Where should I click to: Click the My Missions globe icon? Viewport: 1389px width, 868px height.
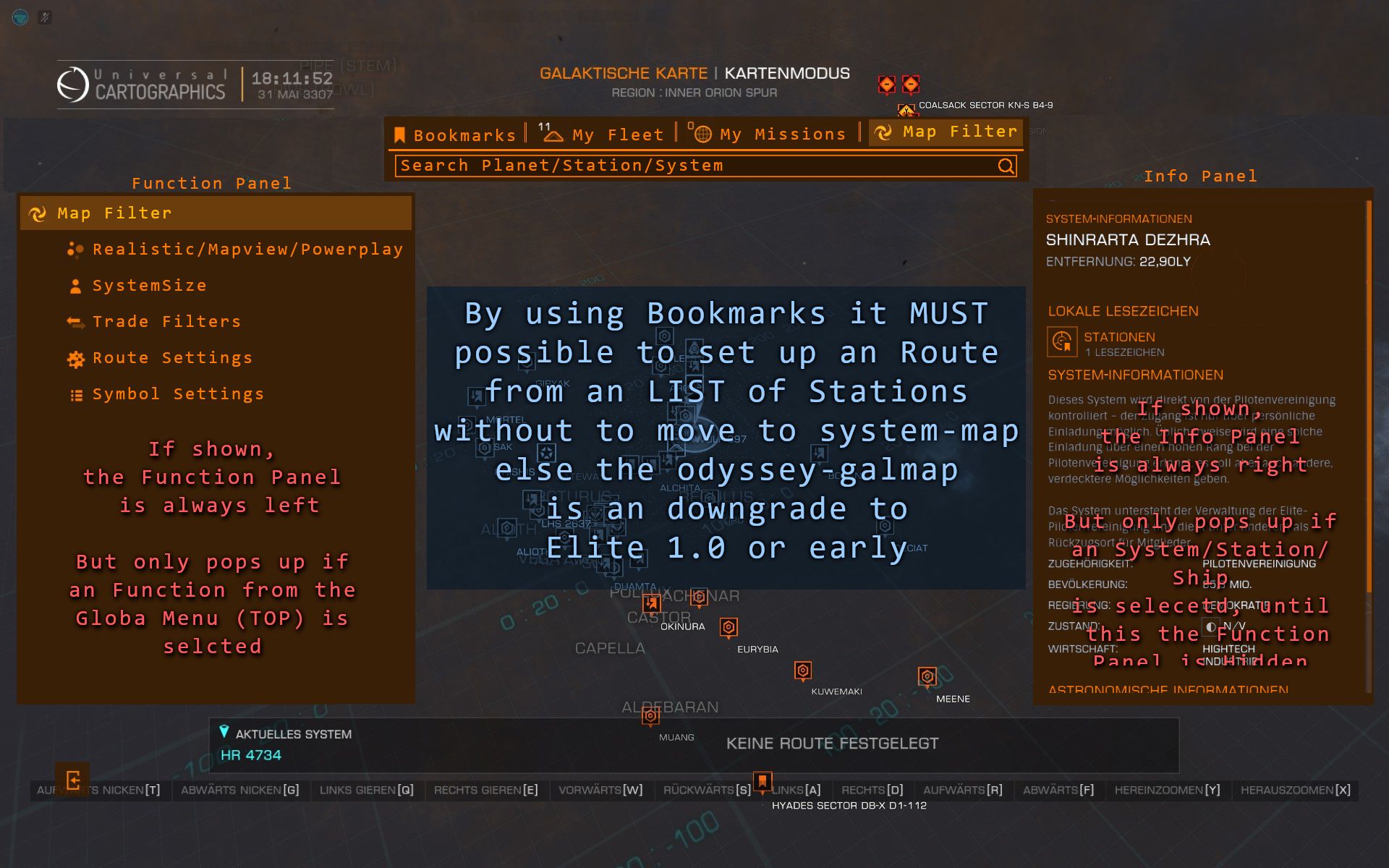703,135
